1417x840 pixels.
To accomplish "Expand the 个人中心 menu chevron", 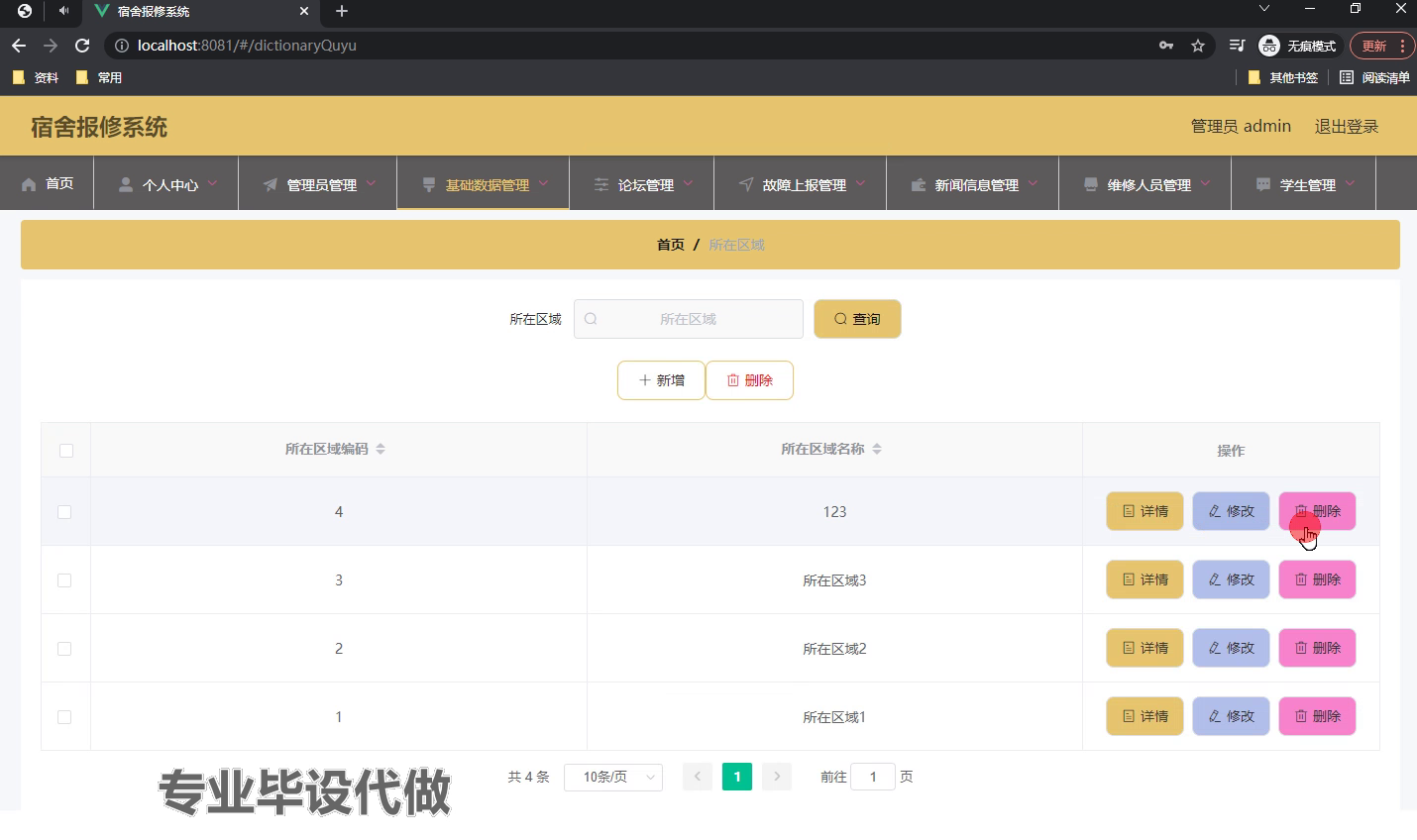I will coord(212,183).
